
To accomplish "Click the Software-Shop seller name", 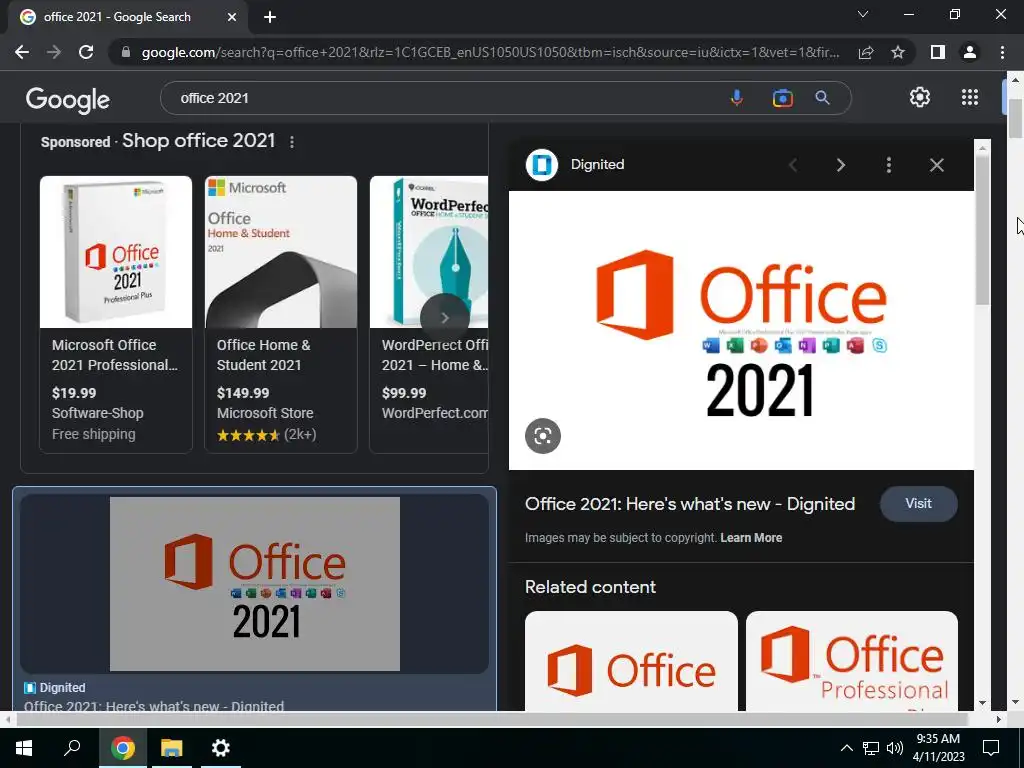I will coord(97,413).
